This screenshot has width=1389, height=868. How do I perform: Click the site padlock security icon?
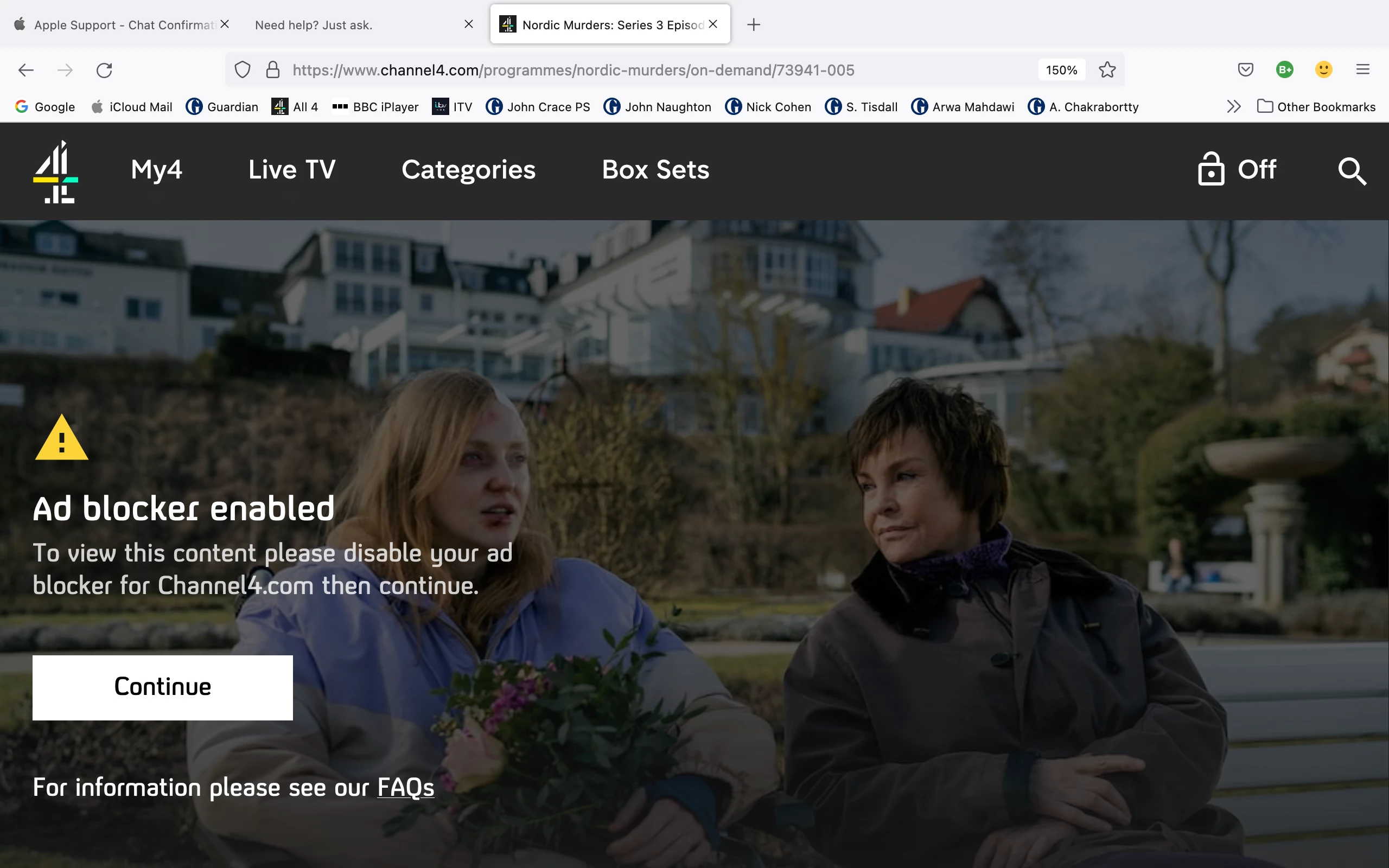[272, 70]
